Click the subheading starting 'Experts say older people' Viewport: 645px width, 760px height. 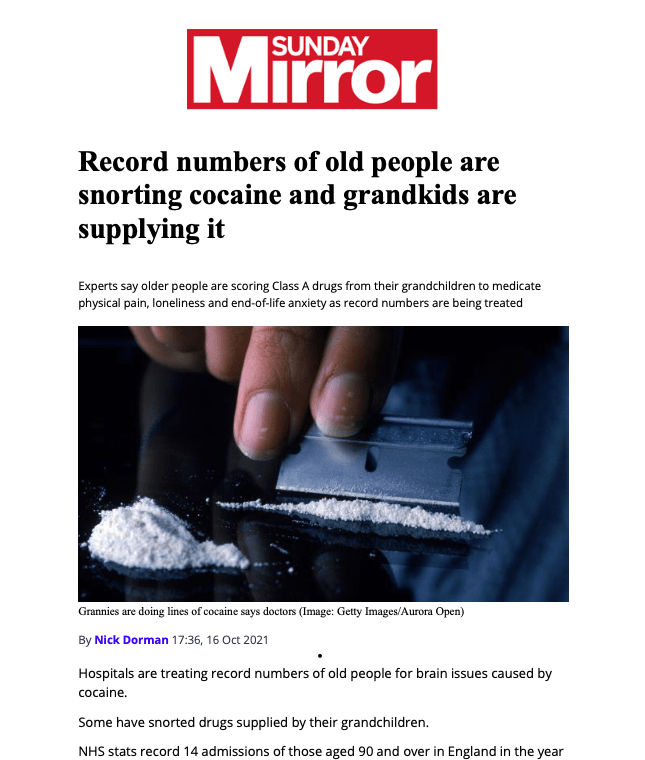coord(309,294)
